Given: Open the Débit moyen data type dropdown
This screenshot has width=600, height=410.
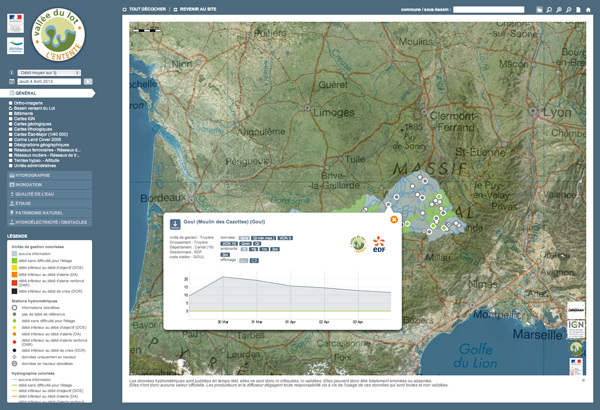Looking at the screenshot, I should point(49,73).
